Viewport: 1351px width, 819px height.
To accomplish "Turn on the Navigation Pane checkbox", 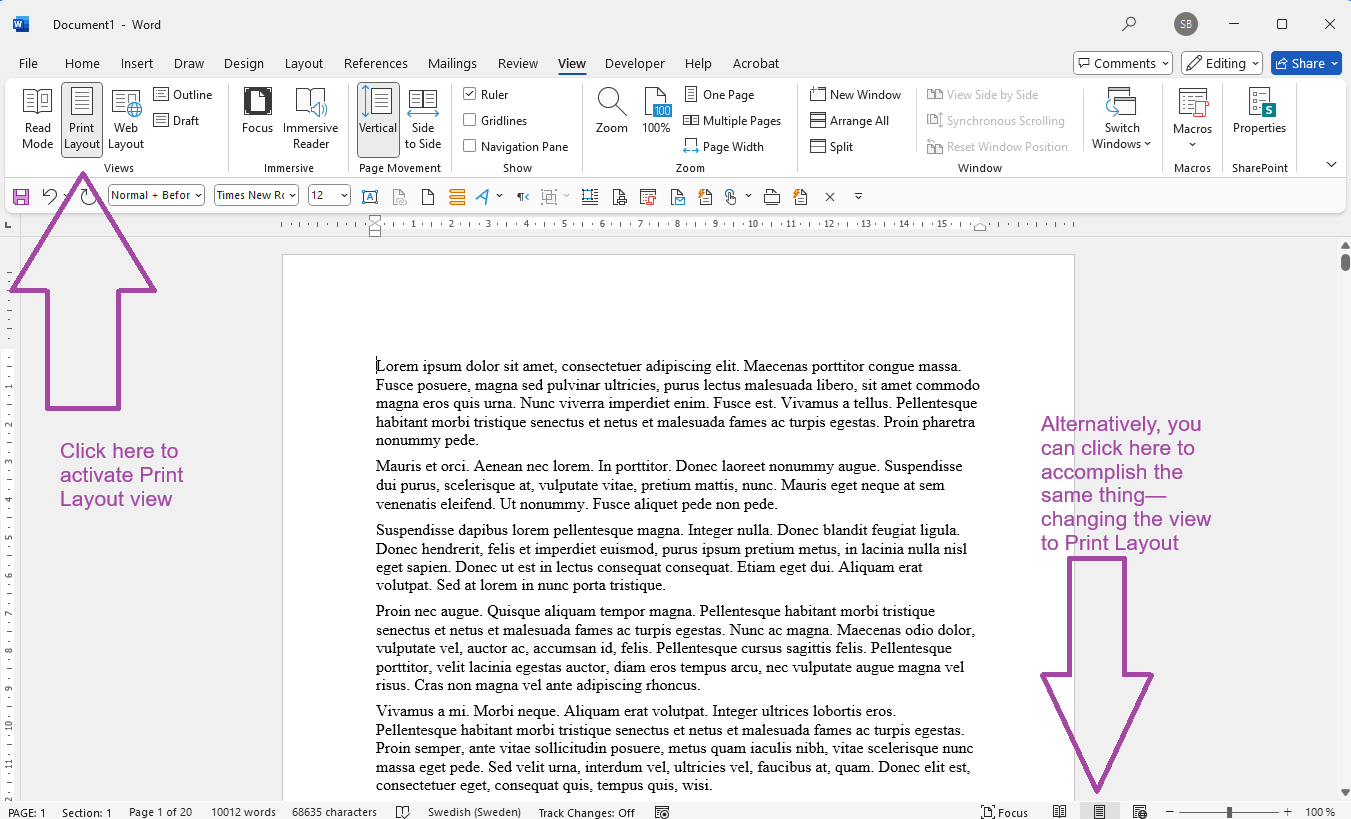I will point(470,147).
